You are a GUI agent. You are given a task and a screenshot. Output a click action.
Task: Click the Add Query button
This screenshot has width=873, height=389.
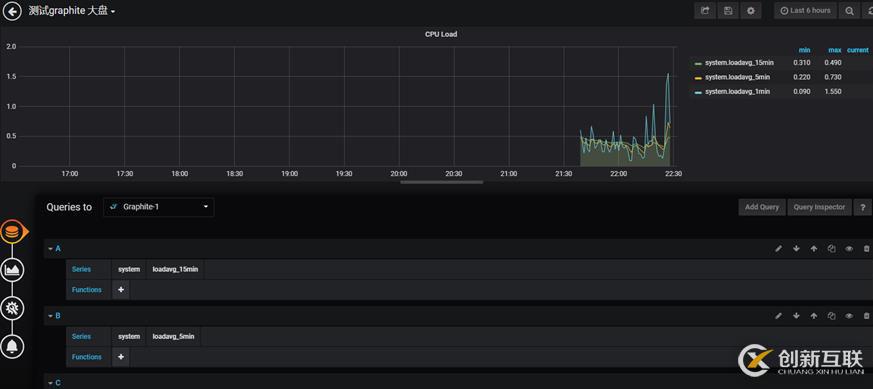click(x=762, y=207)
